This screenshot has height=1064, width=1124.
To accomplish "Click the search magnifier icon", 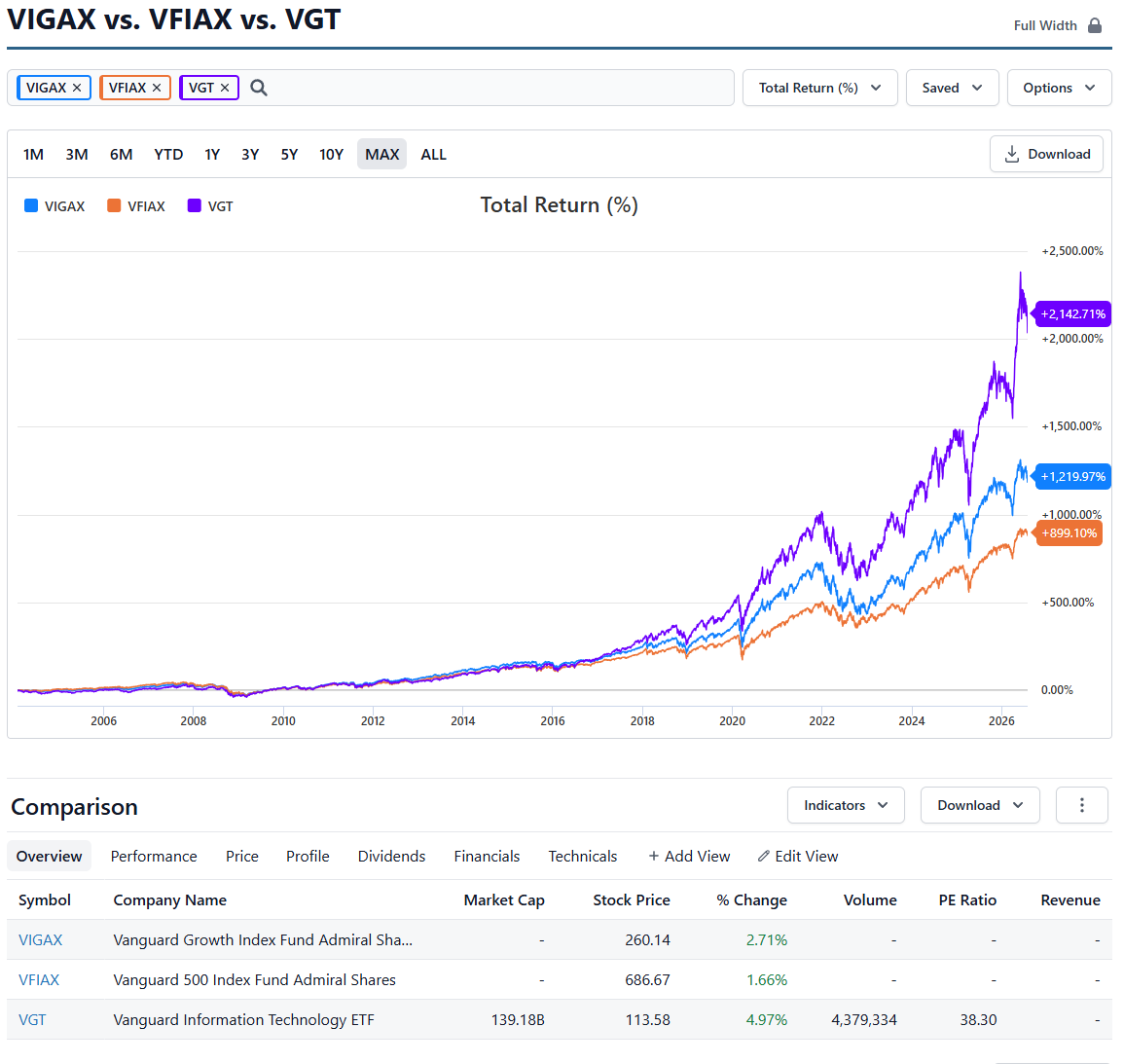I will (259, 88).
